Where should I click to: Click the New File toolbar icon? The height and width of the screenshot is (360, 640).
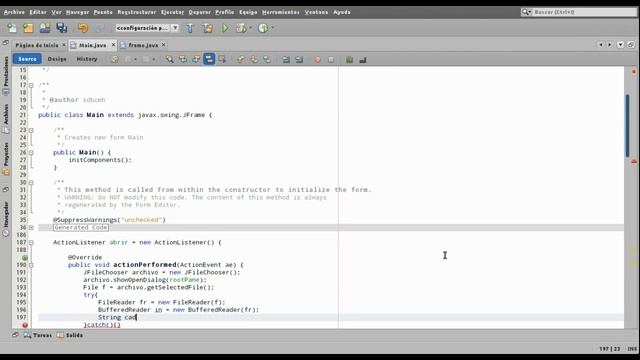12,28
